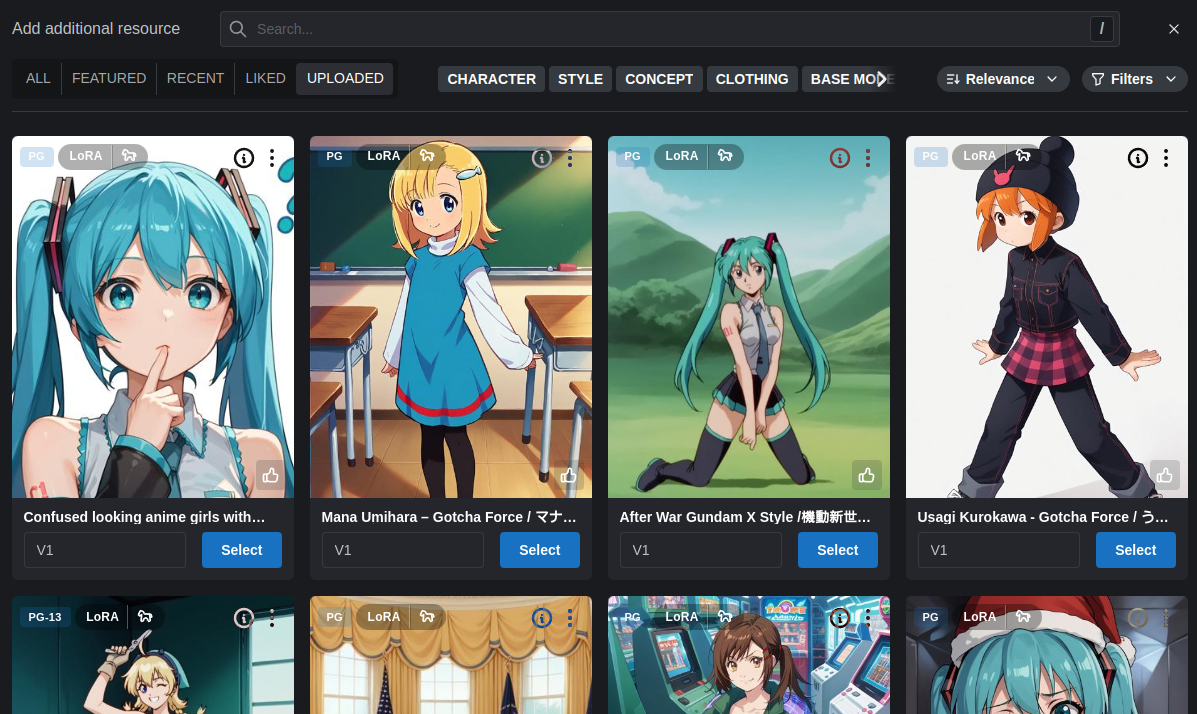Select the After War Gundam X Style resource
This screenshot has height=714, width=1197.
837,550
